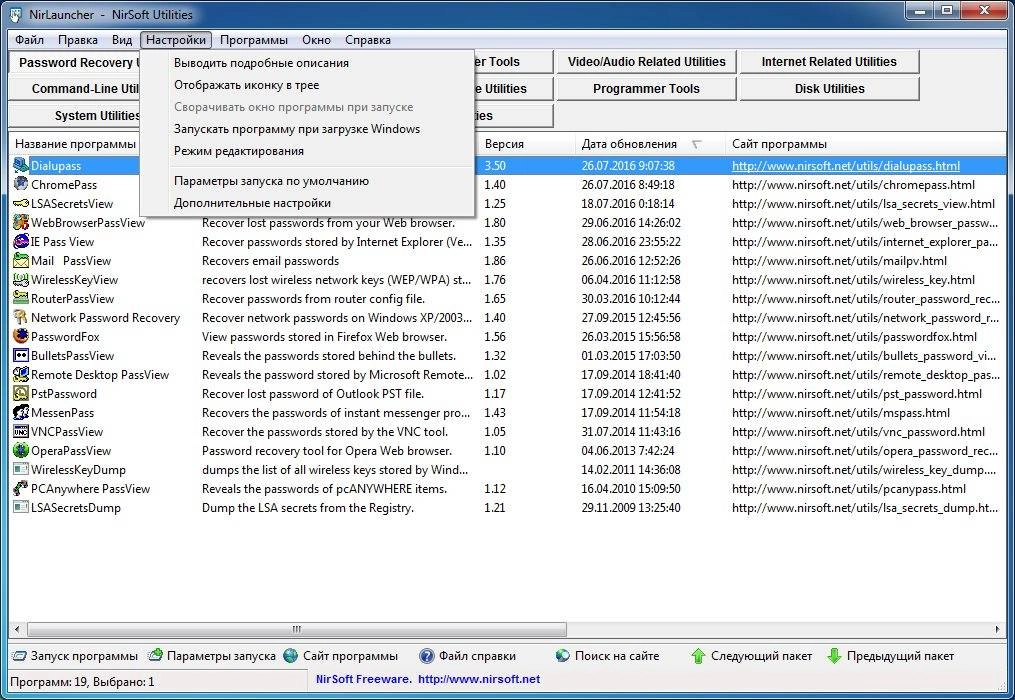The height and width of the screenshot is (700, 1015).
Task: Click the horizontal scrollbar thumb
Action: (x=296, y=629)
